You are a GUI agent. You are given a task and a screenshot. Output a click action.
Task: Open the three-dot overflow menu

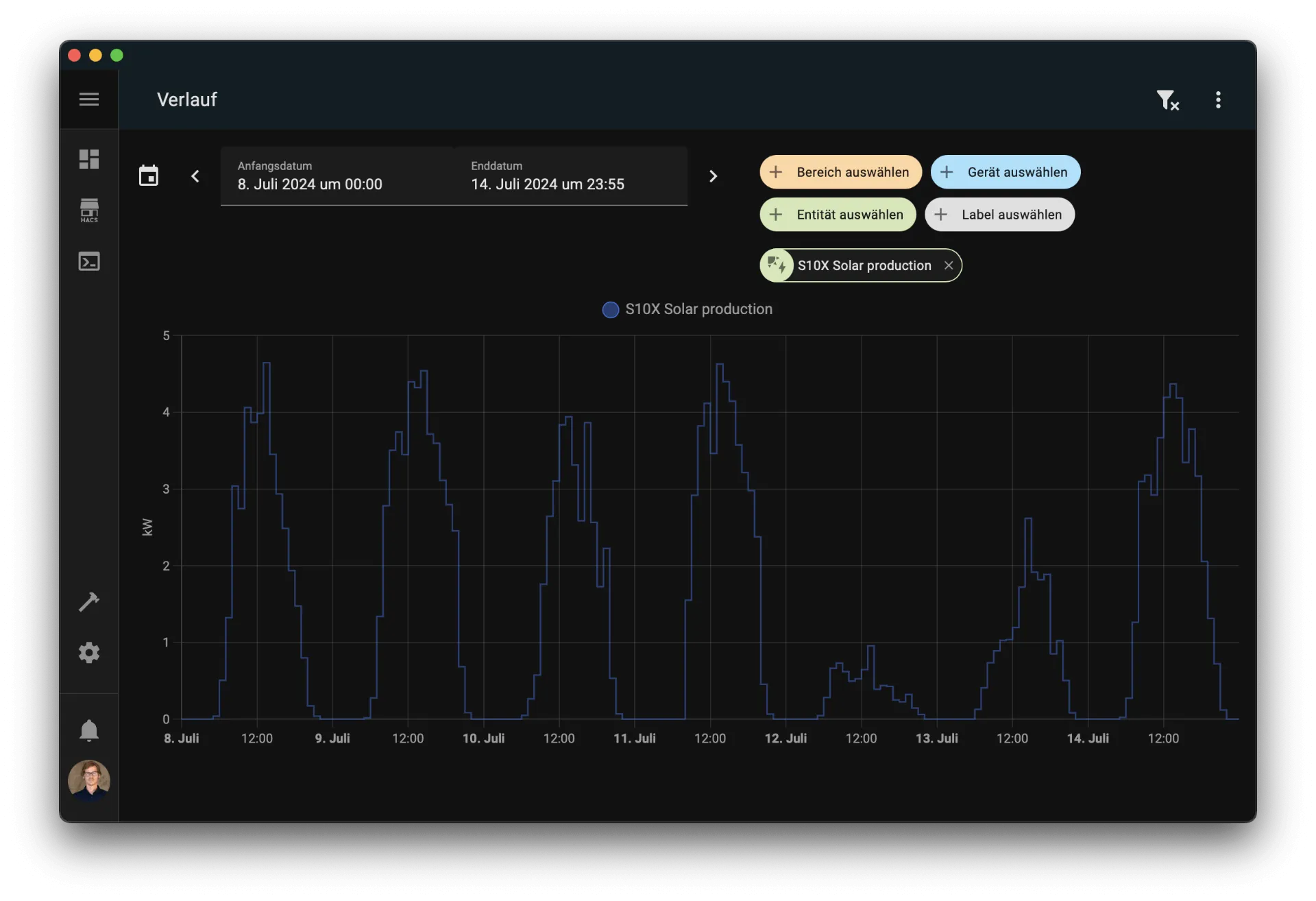[x=1218, y=100]
